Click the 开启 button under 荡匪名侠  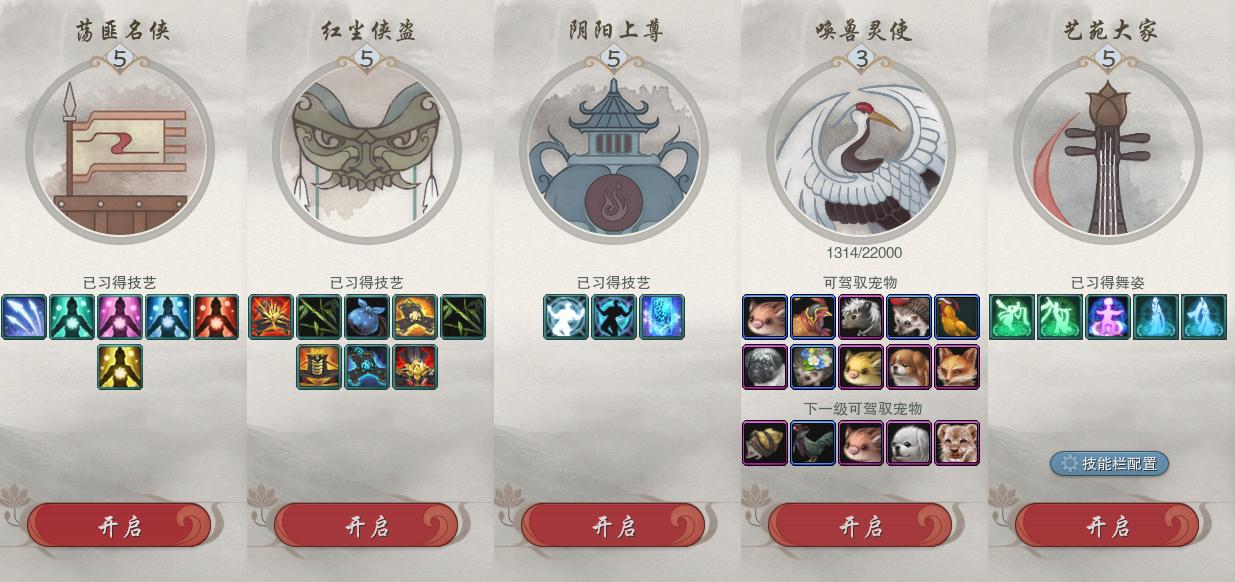click(119, 526)
